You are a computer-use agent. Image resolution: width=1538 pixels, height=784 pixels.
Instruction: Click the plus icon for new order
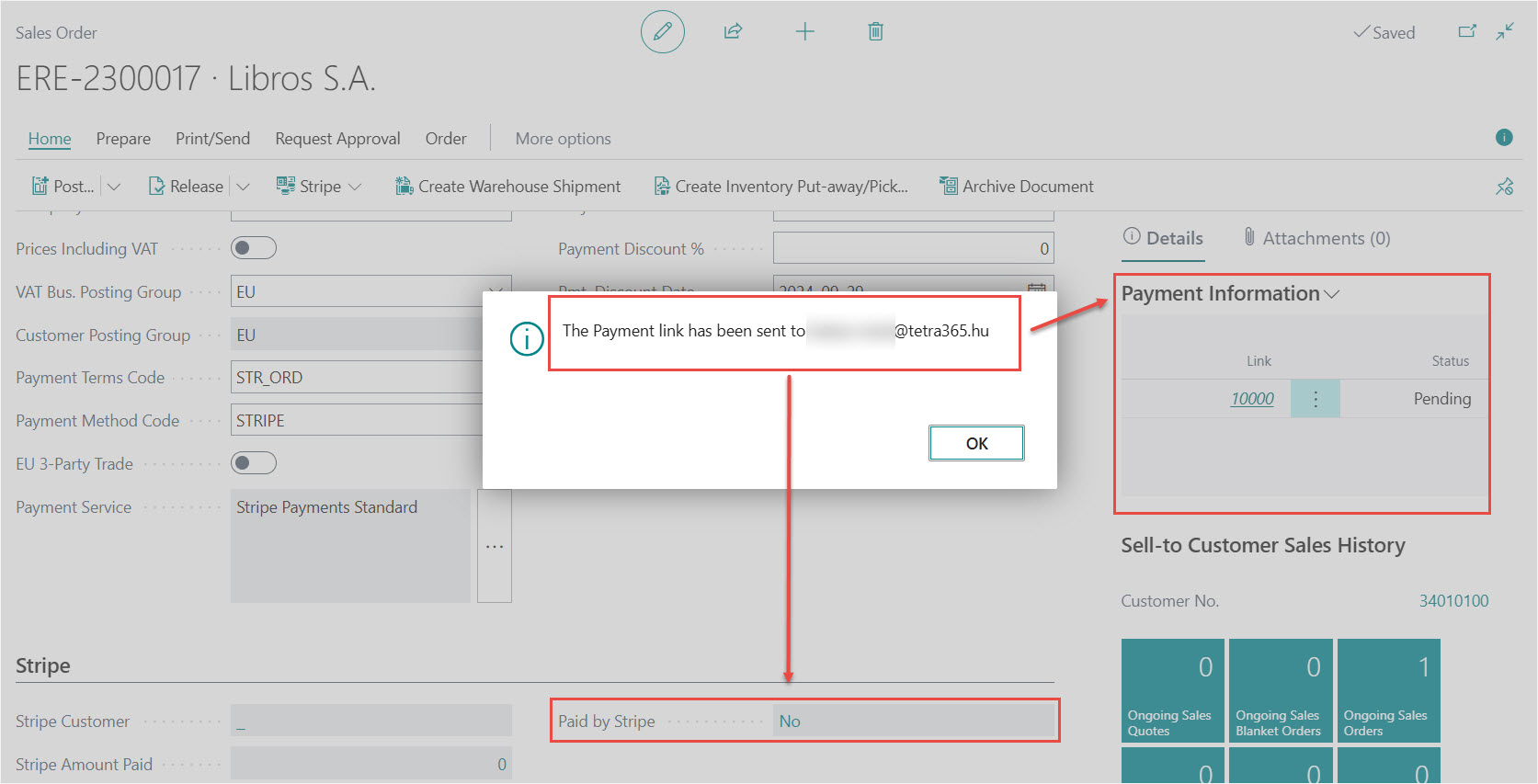click(804, 32)
